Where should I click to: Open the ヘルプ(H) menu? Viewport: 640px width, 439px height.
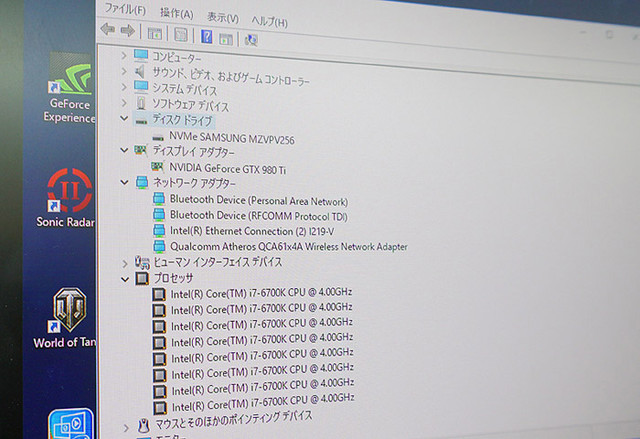tap(269, 21)
